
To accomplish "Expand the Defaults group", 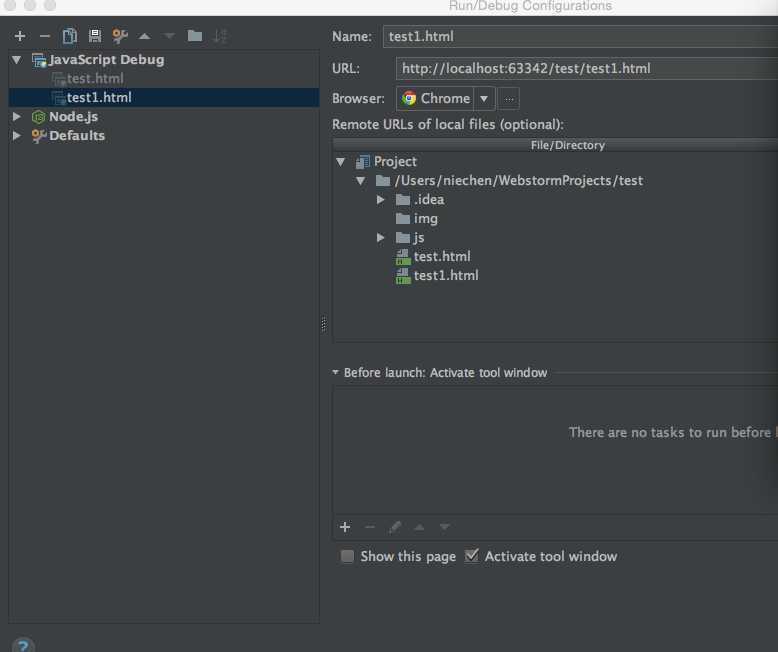I will pos(17,135).
